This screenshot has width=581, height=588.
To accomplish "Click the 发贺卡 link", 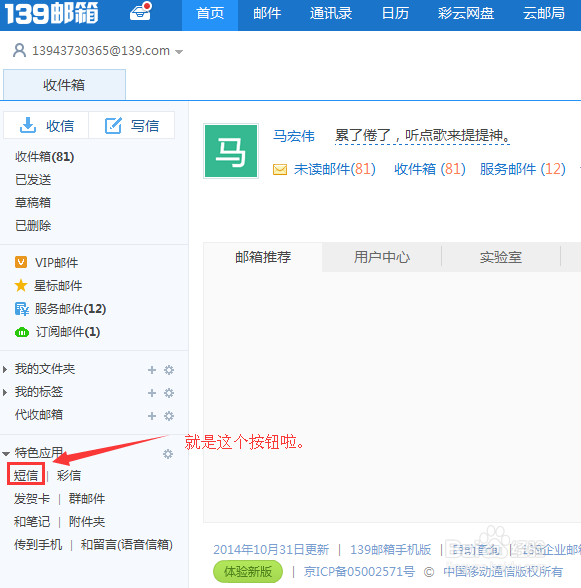I will [x=32, y=499].
